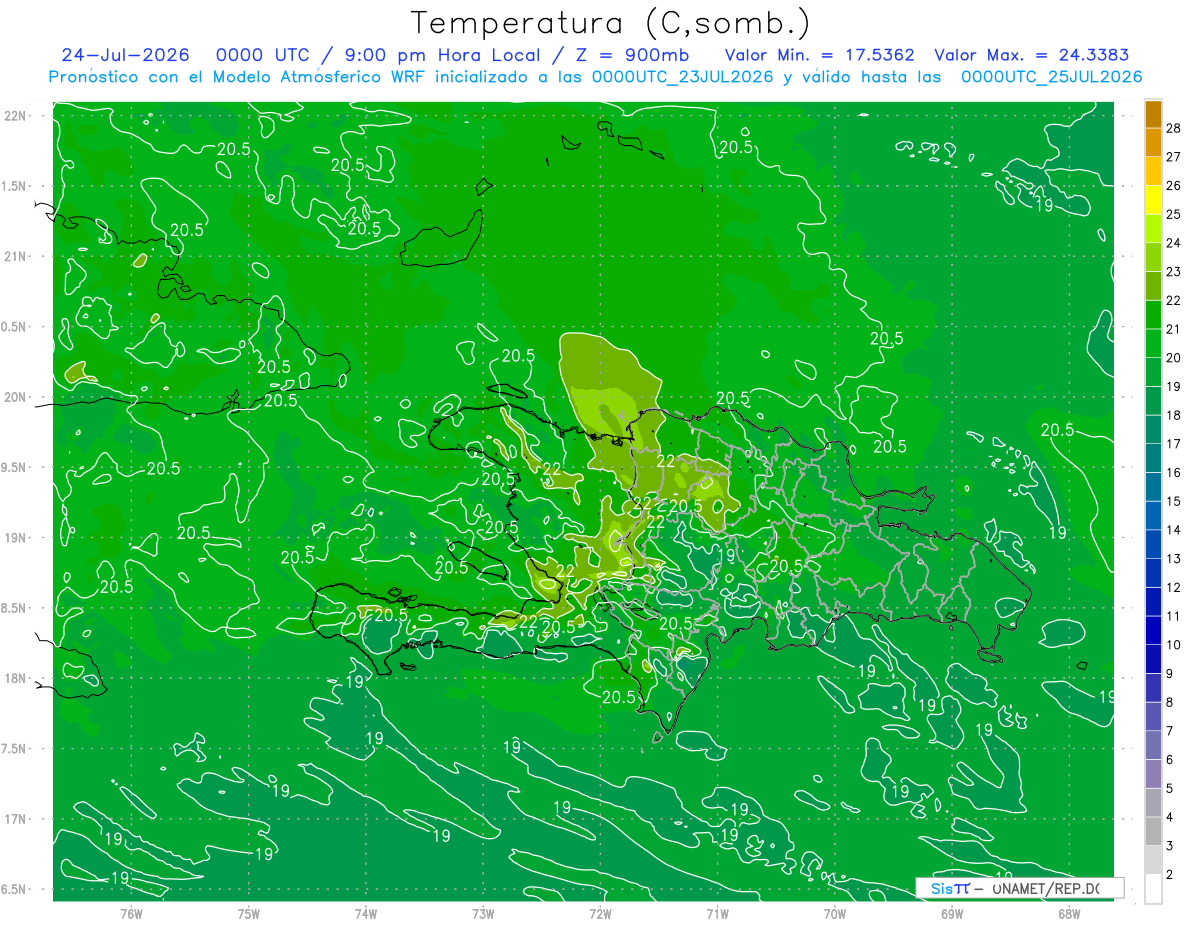The image size is (1200, 927).
Task: Click the "0000 UTC" time label in header
Action: click(264, 55)
